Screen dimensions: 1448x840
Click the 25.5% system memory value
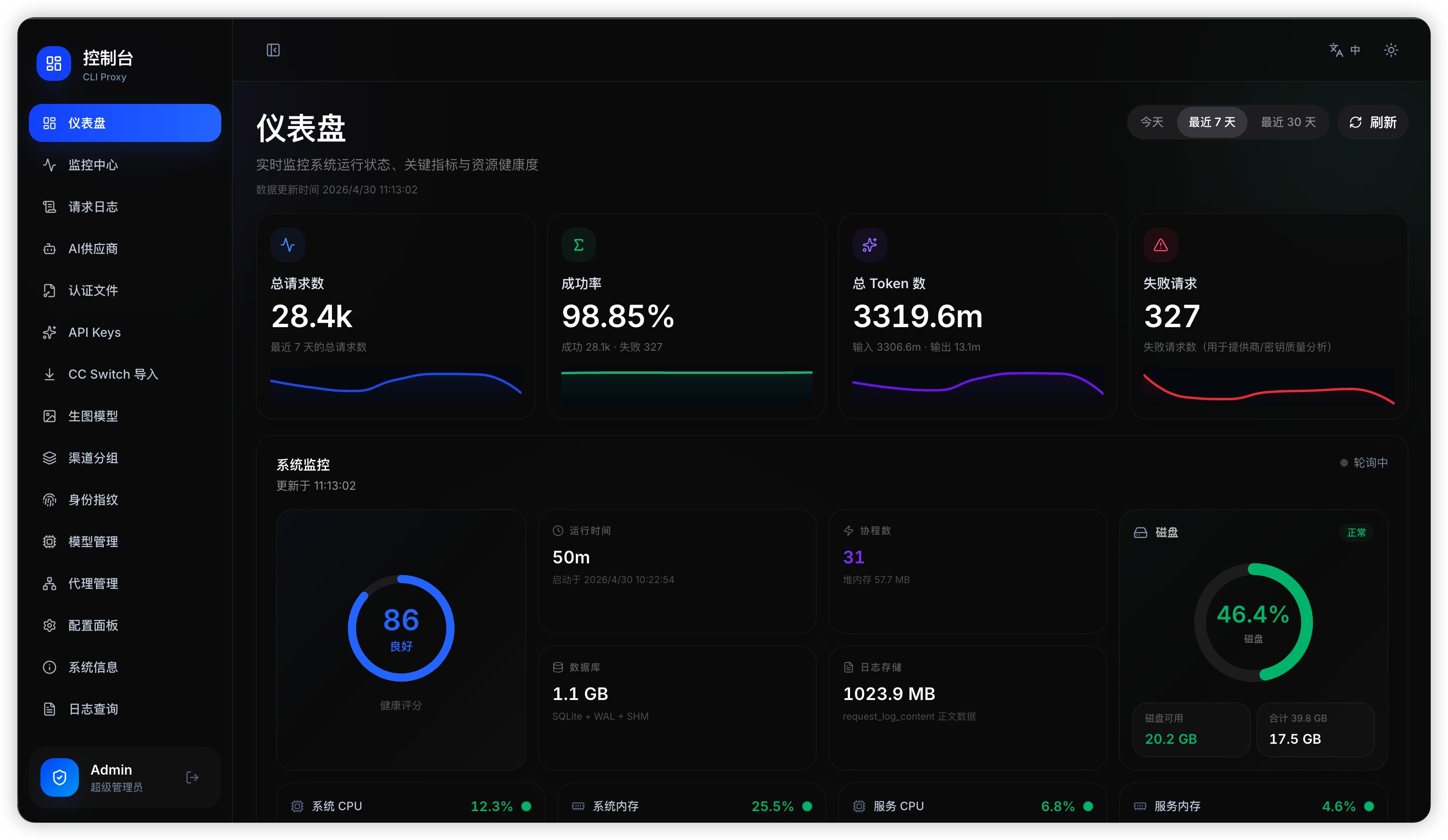pos(772,806)
